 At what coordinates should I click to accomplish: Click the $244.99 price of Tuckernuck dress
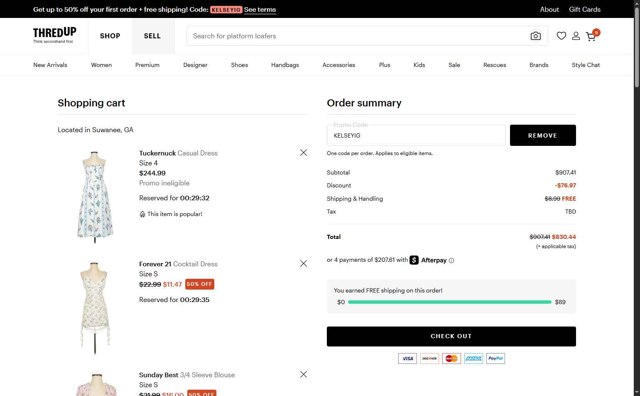152,173
